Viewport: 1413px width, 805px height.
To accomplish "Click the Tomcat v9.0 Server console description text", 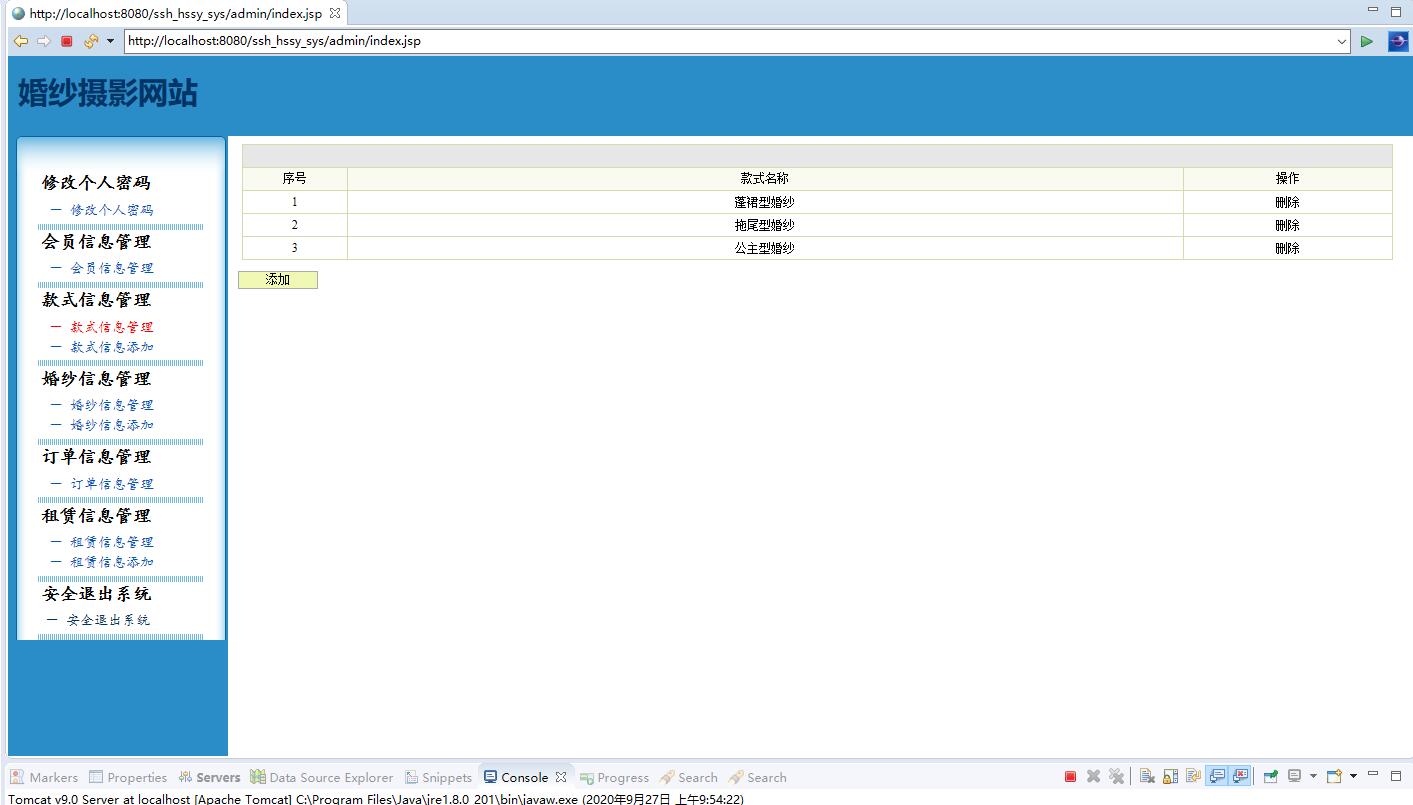I will click(x=376, y=799).
